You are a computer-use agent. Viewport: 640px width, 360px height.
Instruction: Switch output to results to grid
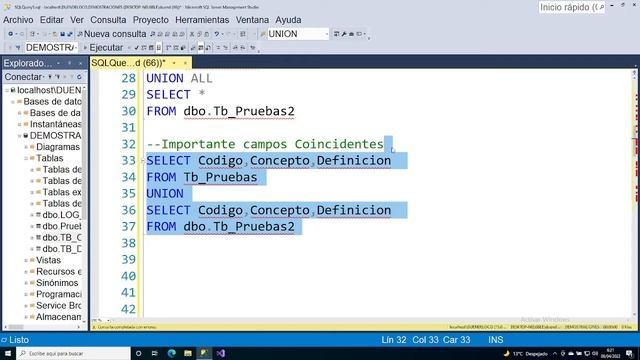point(200,48)
